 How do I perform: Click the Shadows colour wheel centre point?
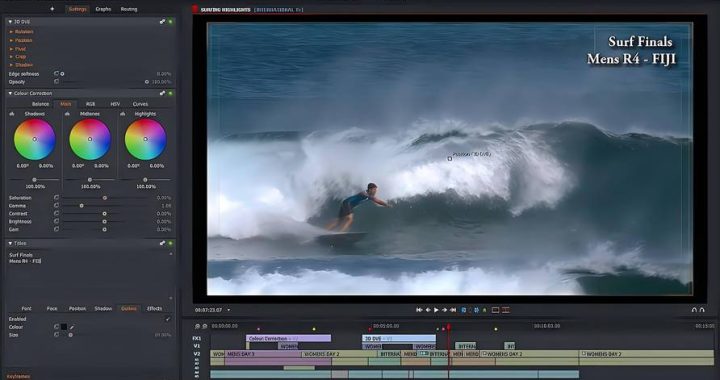click(x=34, y=139)
